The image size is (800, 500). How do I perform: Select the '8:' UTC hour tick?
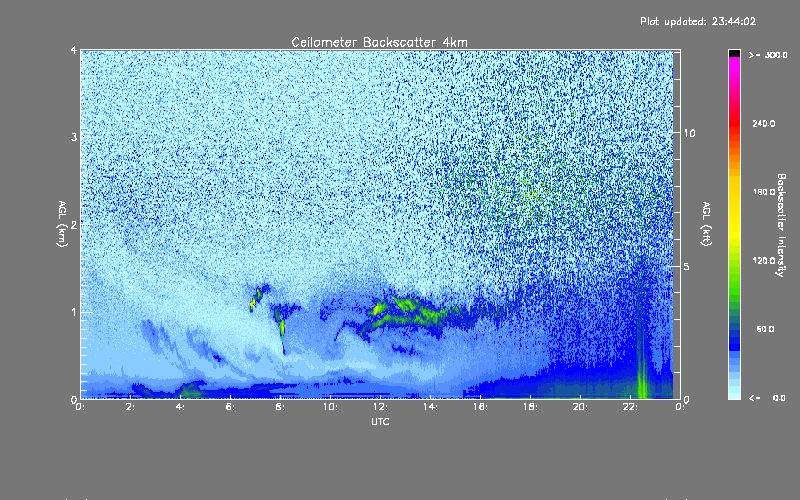click(x=281, y=407)
